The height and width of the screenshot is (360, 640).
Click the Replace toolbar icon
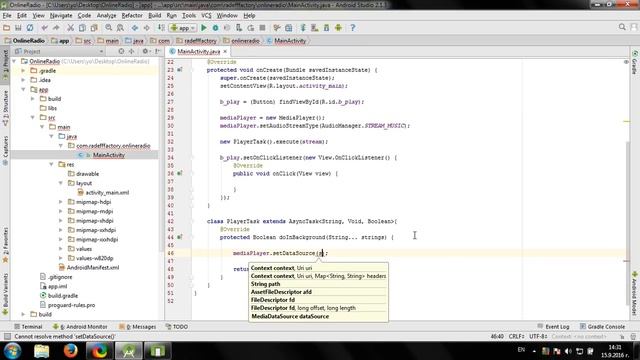click(x=120, y=28)
